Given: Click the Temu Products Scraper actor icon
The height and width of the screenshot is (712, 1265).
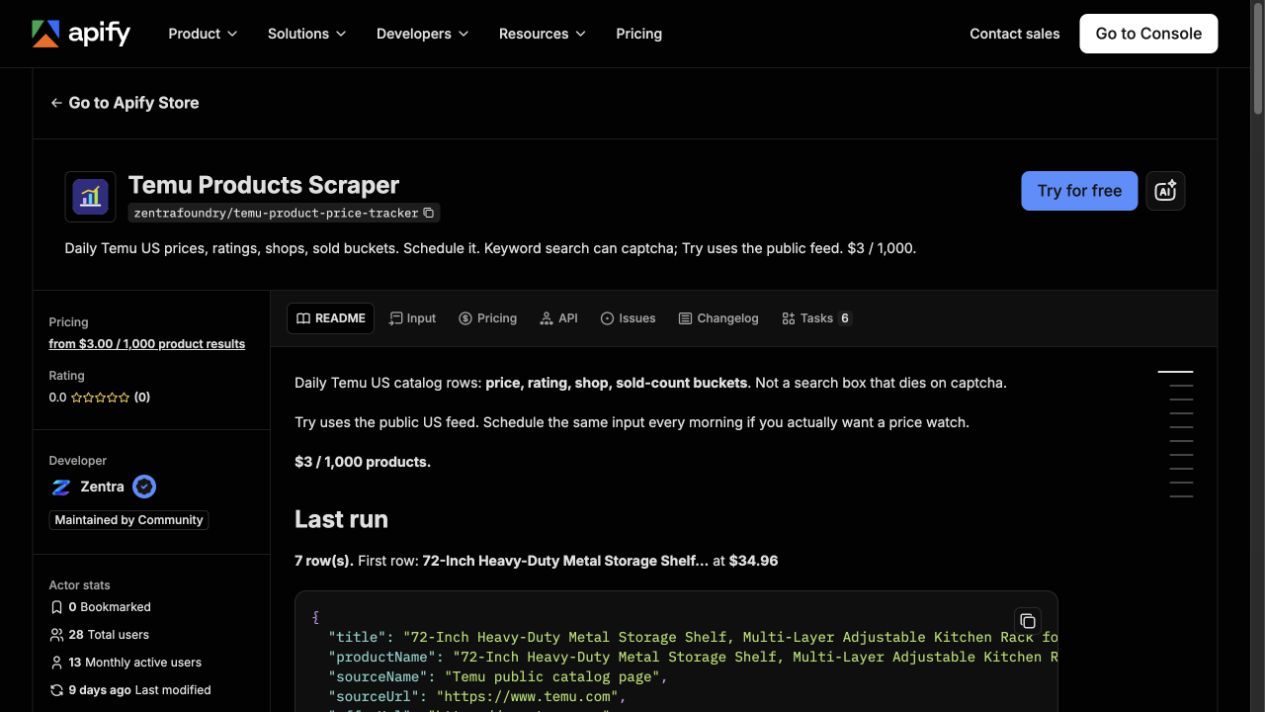Looking at the screenshot, I should pos(90,196).
